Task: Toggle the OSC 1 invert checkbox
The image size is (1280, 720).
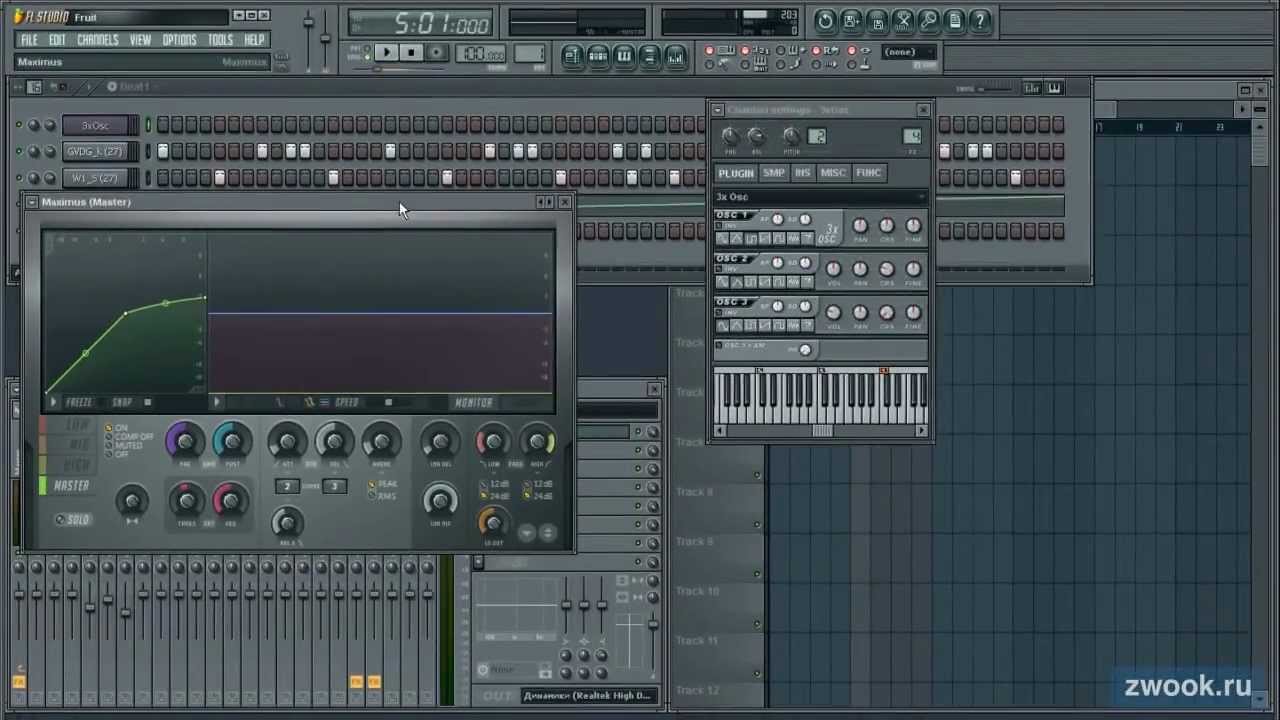Action: 721,226
